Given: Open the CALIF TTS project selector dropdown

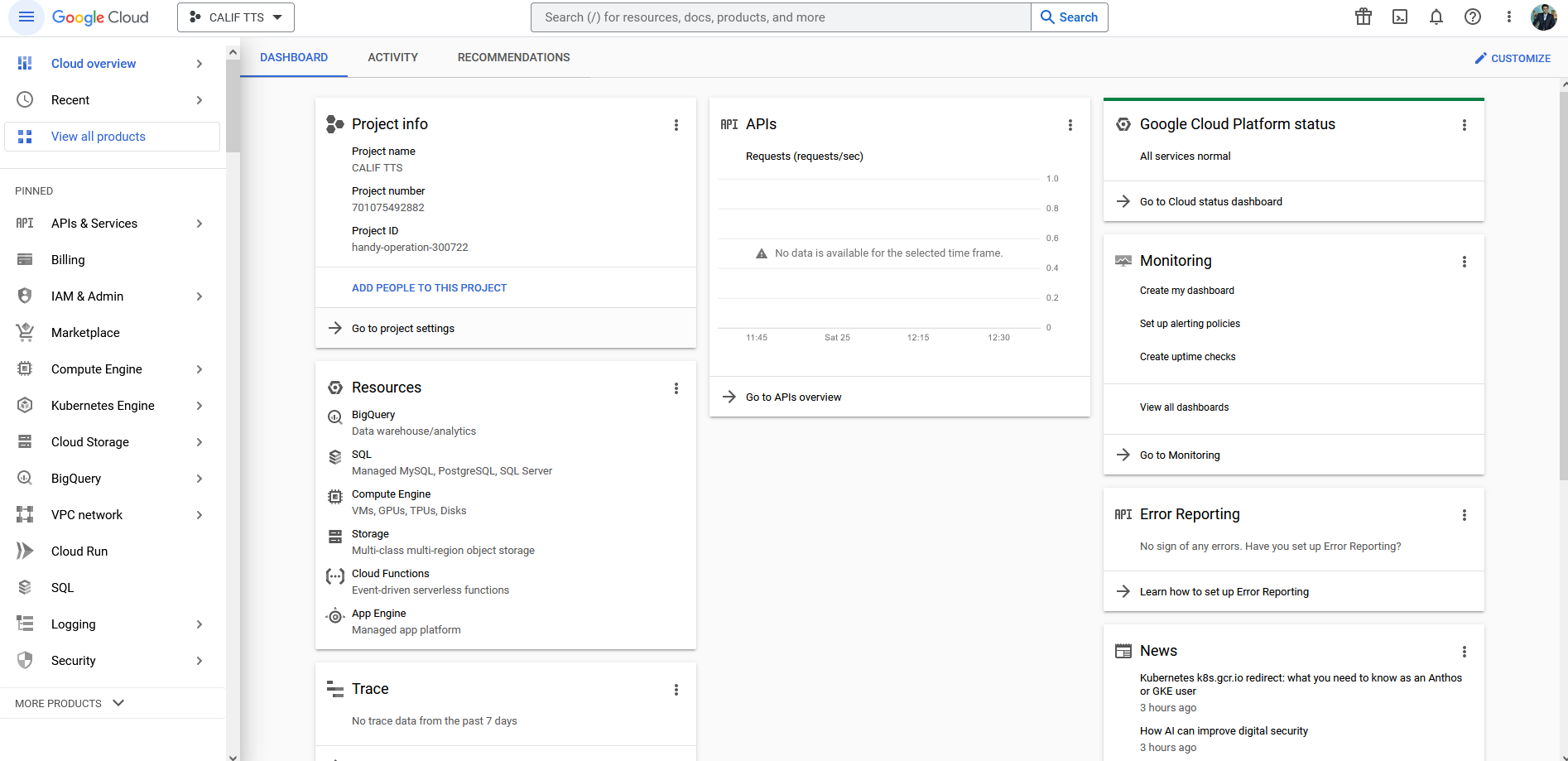Looking at the screenshot, I should [x=236, y=17].
